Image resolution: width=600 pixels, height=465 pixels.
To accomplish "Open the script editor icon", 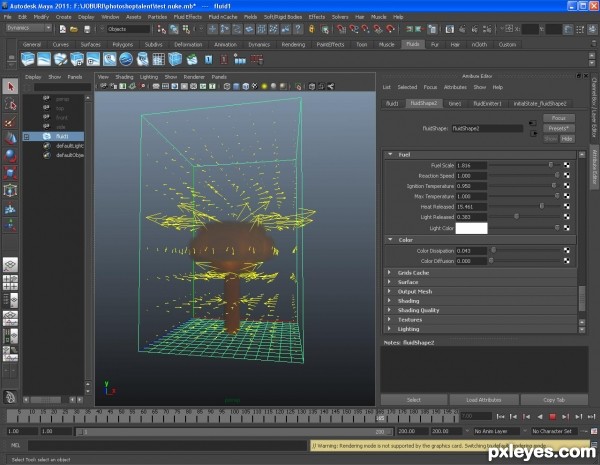I will [594, 445].
